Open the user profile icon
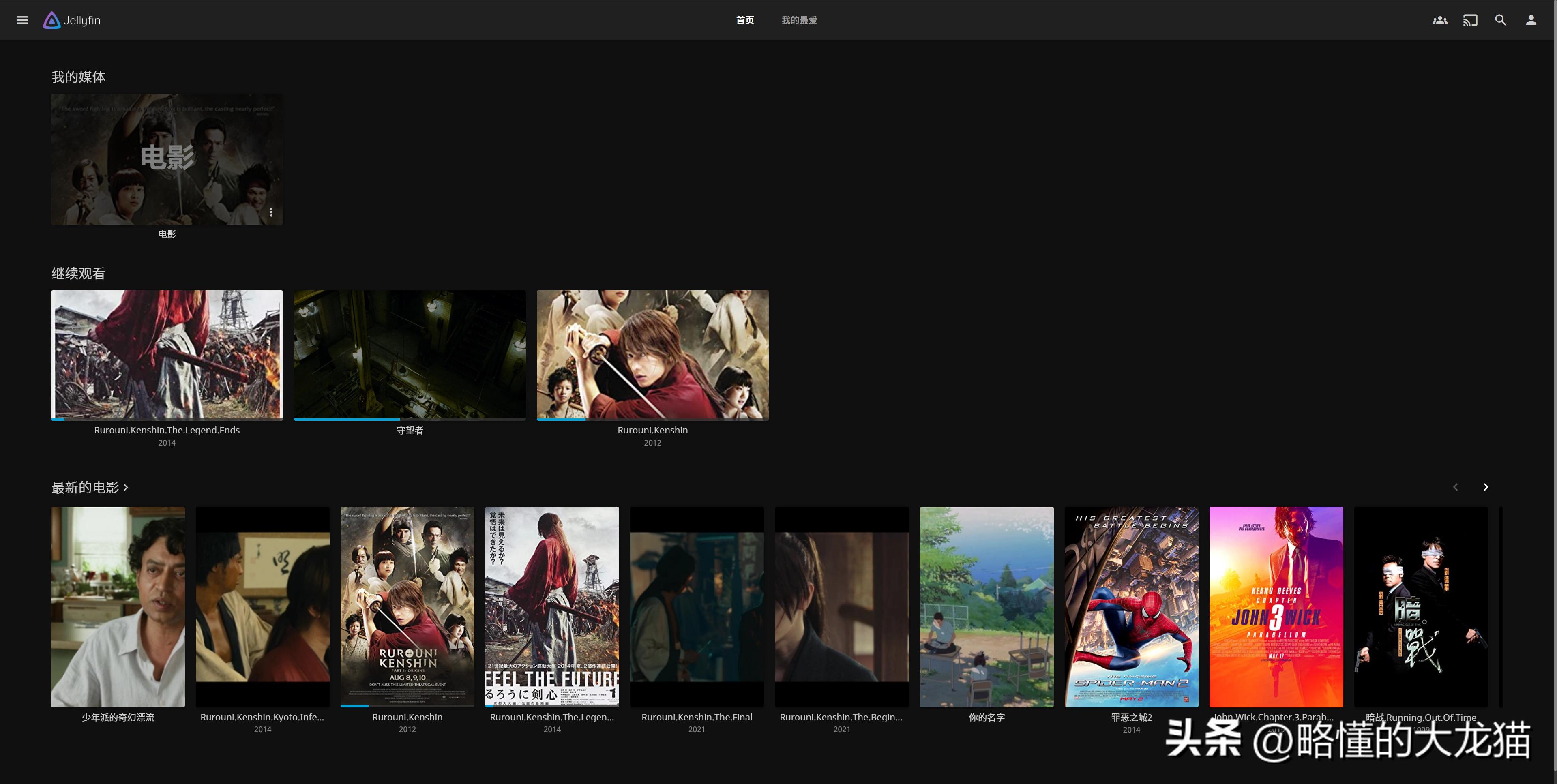1557x784 pixels. [x=1530, y=20]
